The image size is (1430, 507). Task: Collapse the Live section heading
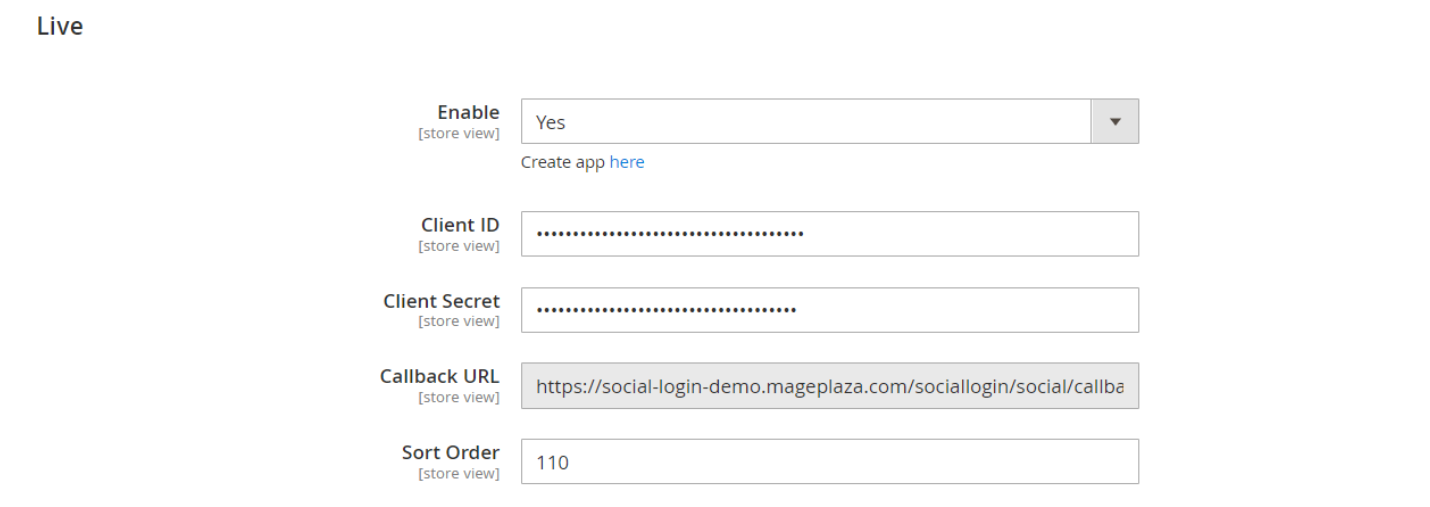(60, 27)
